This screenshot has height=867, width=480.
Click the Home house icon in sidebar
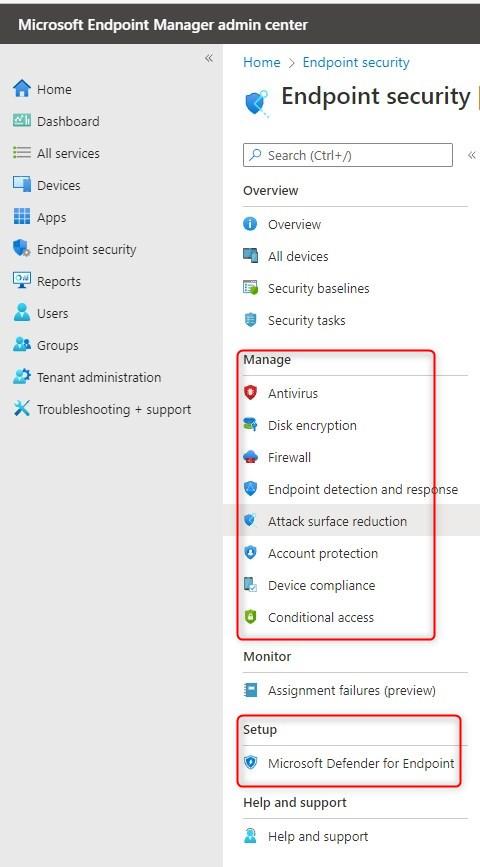22,89
